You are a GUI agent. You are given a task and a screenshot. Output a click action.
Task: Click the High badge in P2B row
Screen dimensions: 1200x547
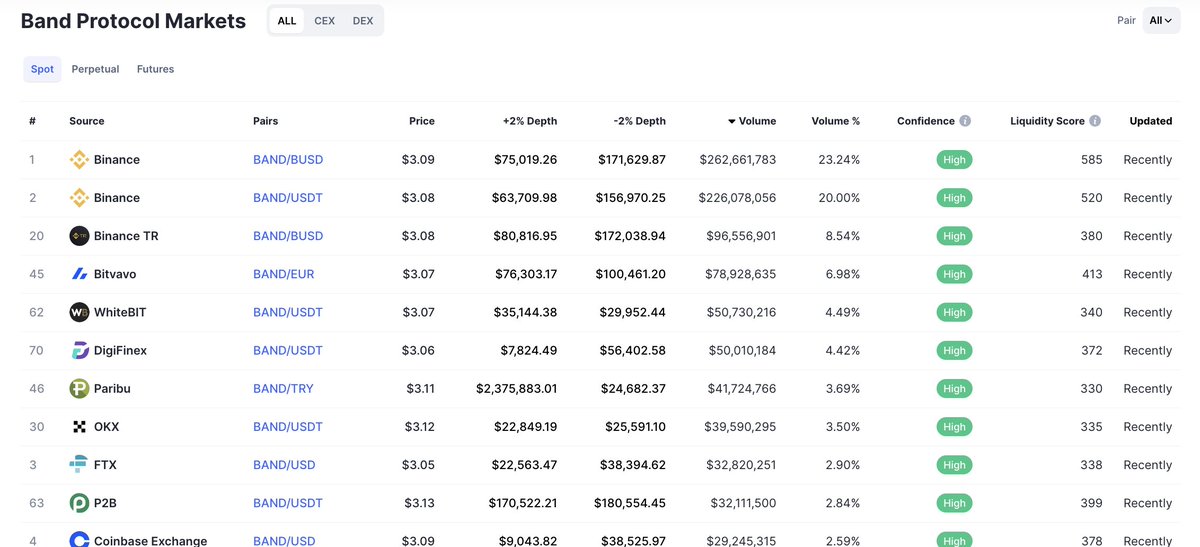pos(954,503)
